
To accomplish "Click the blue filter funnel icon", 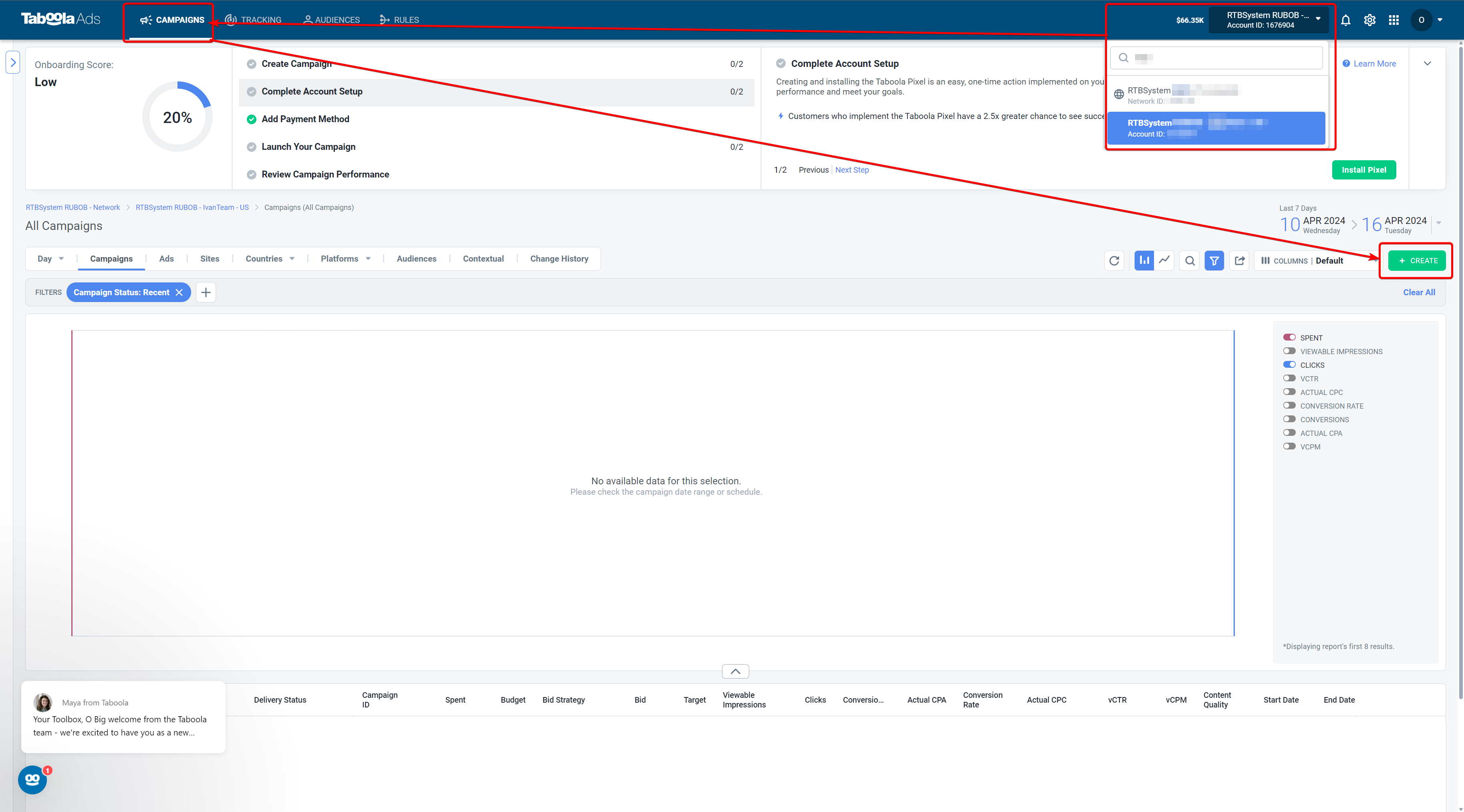I will tap(1214, 260).
